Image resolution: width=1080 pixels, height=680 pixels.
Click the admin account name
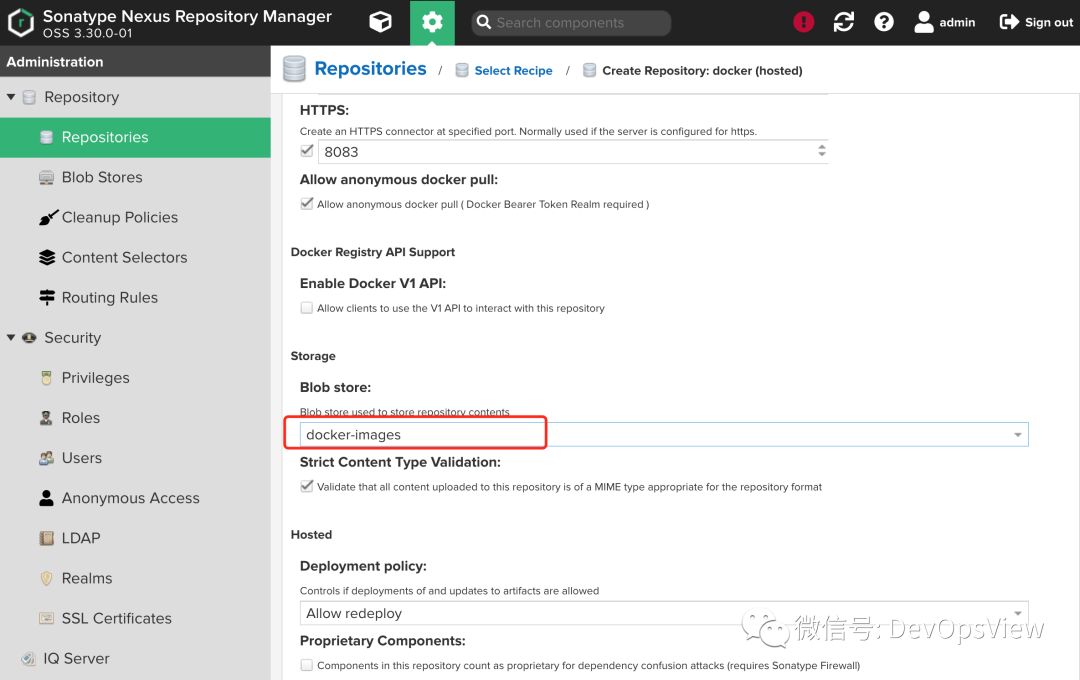pyautogui.click(x=957, y=22)
